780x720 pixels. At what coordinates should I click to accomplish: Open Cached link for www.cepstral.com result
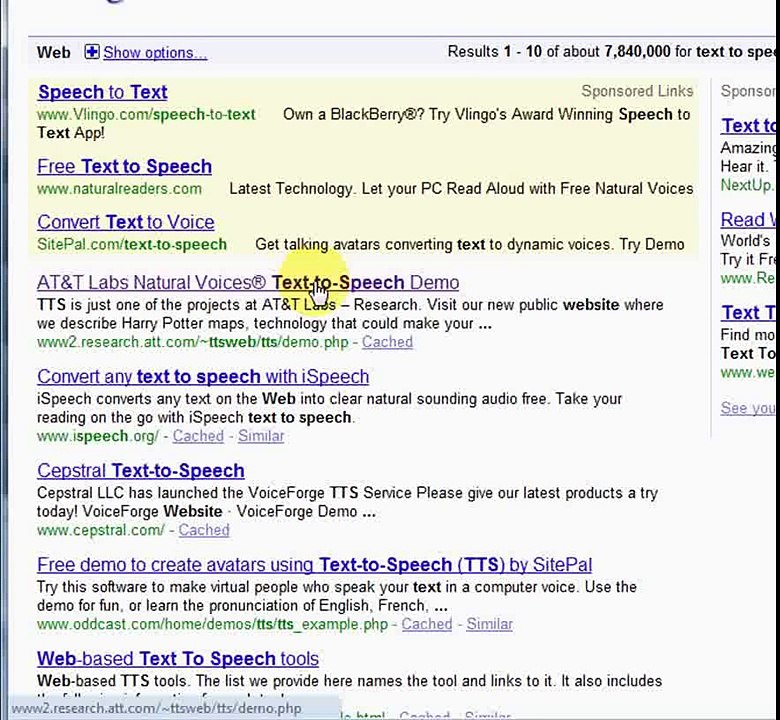204,530
